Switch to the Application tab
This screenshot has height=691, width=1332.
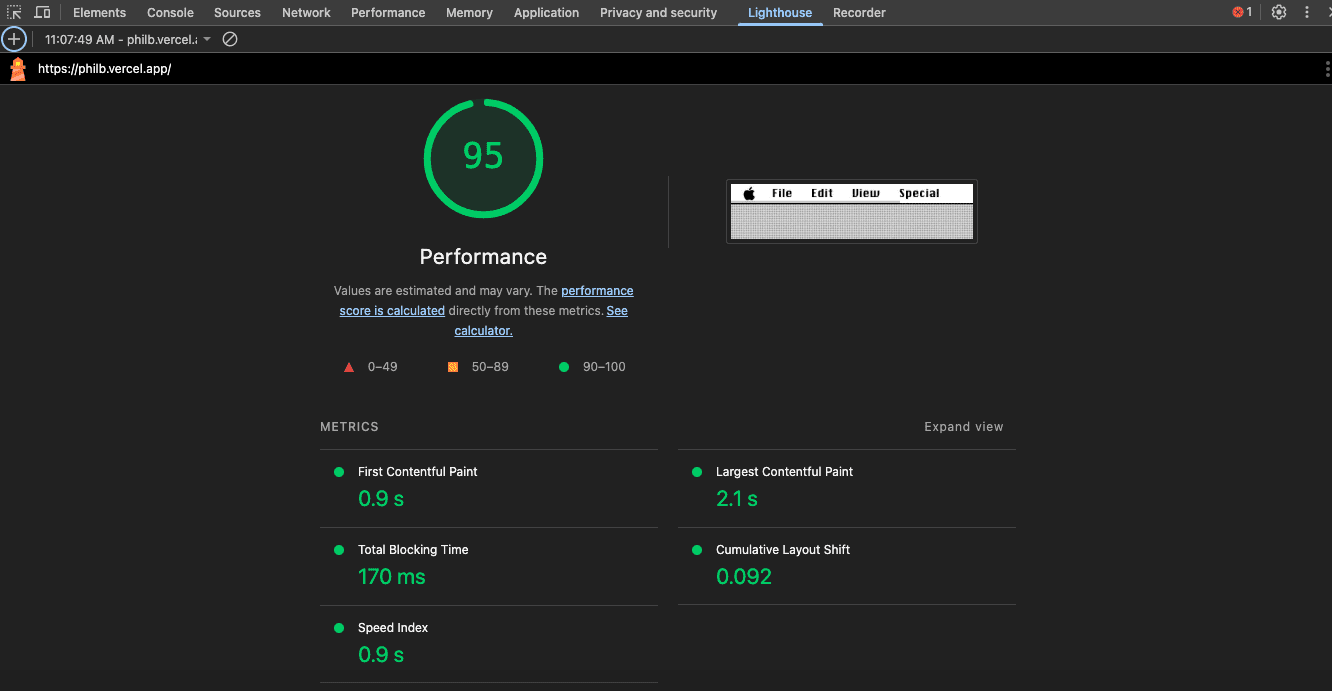coord(546,13)
